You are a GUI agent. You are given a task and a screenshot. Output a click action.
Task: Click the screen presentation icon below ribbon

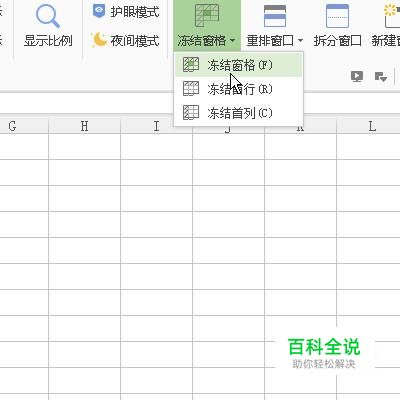click(x=357, y=77)
